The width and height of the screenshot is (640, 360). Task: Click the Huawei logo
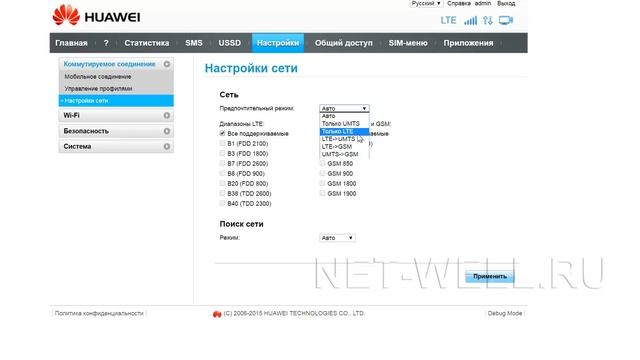(x=96, y=16)
